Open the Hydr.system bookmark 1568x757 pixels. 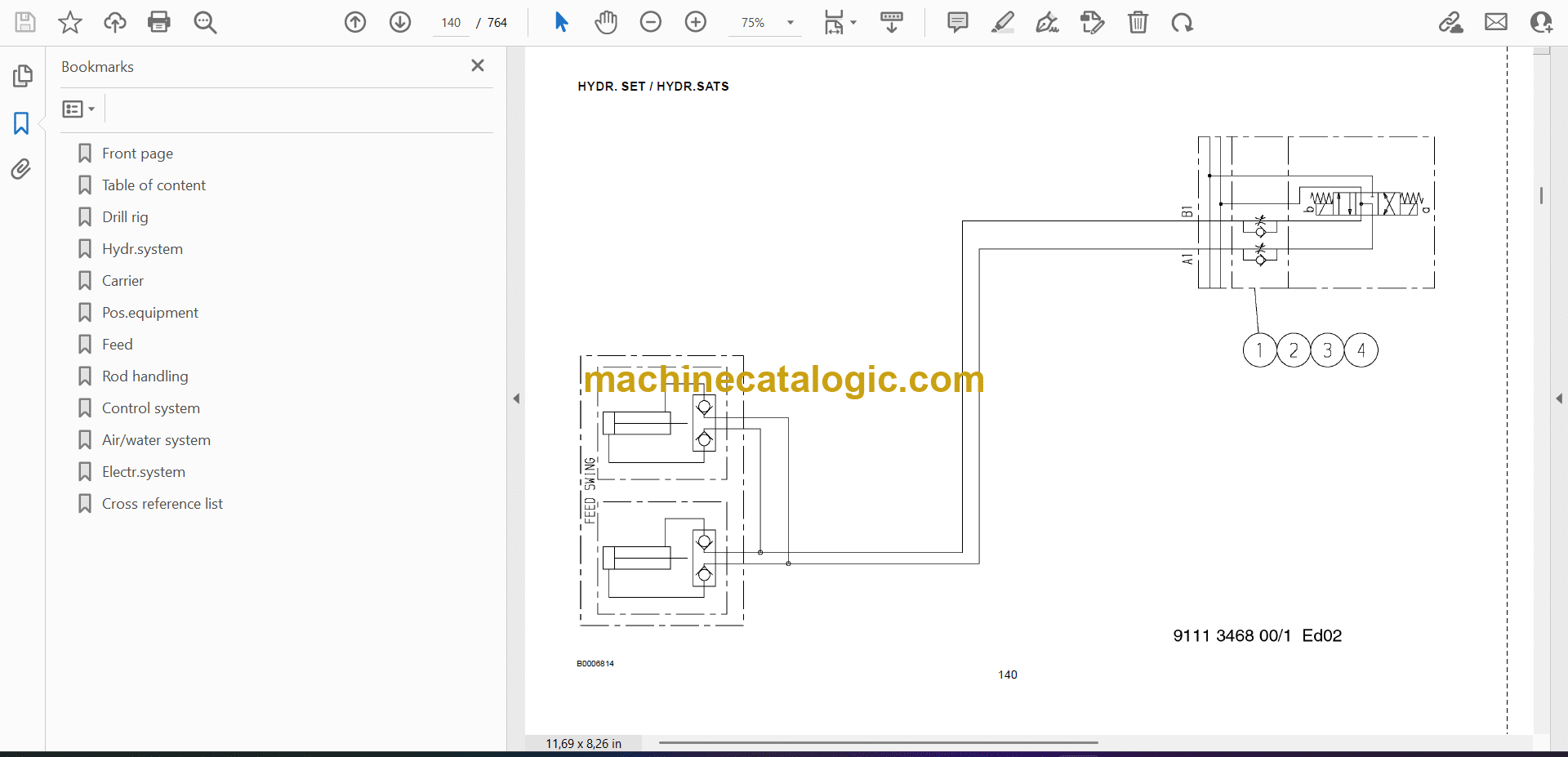142,249
